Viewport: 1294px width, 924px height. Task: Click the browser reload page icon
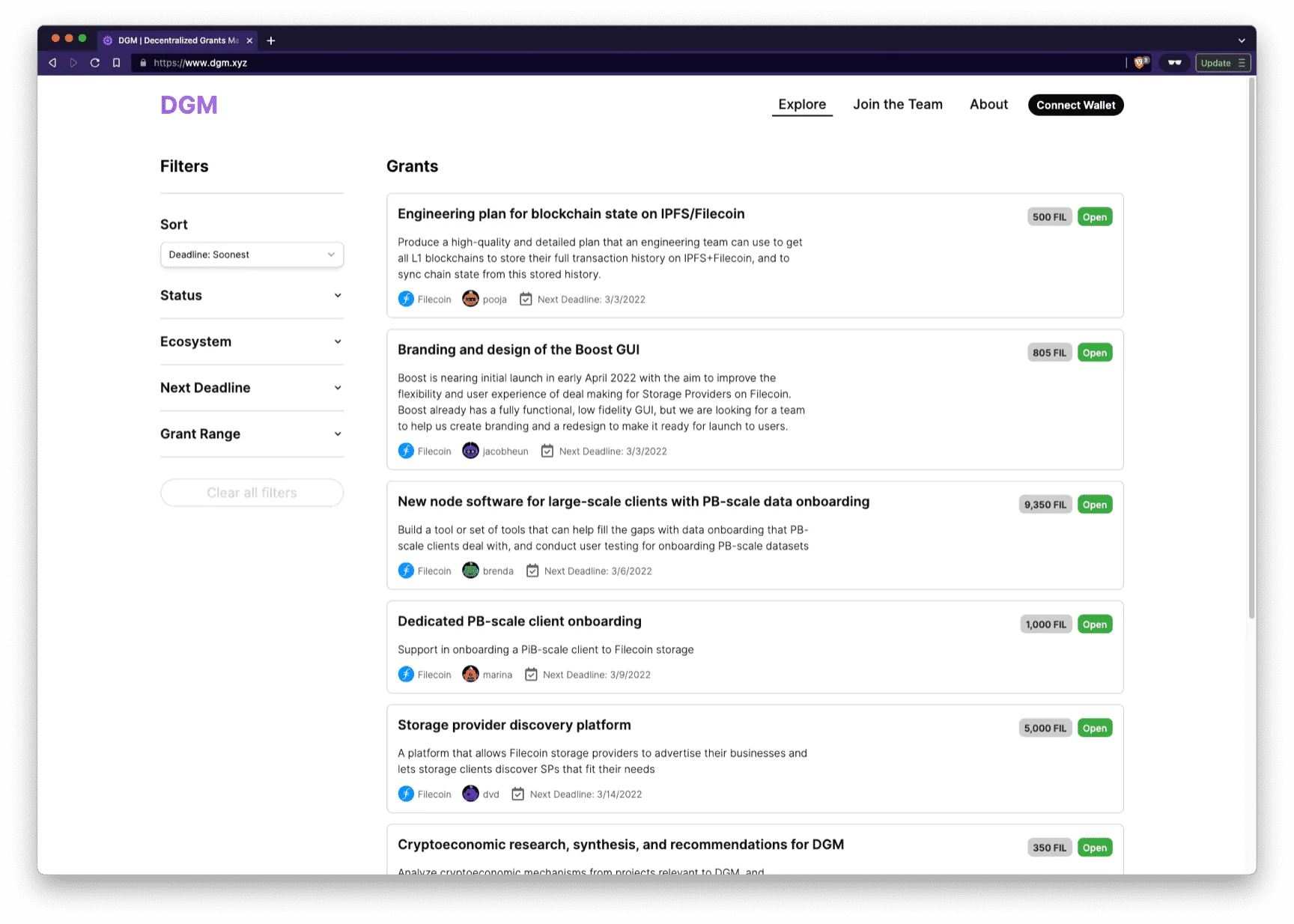tap(95, 63)
